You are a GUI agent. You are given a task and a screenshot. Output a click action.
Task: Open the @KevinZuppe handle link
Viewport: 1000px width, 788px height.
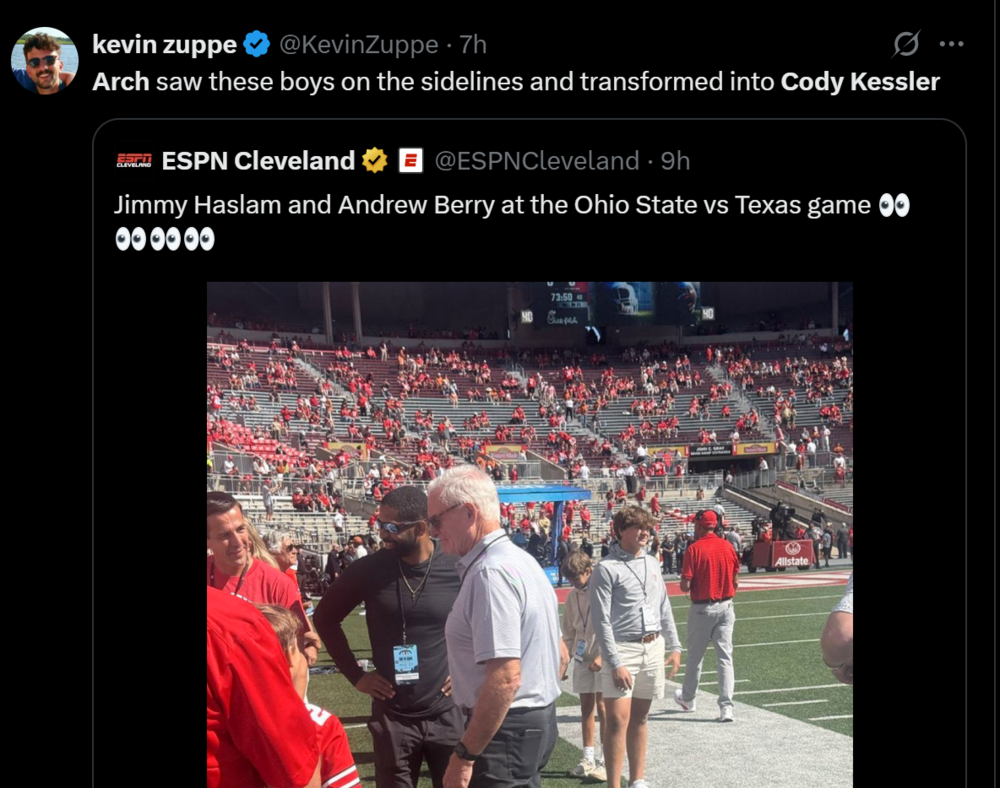pos(358,45)
